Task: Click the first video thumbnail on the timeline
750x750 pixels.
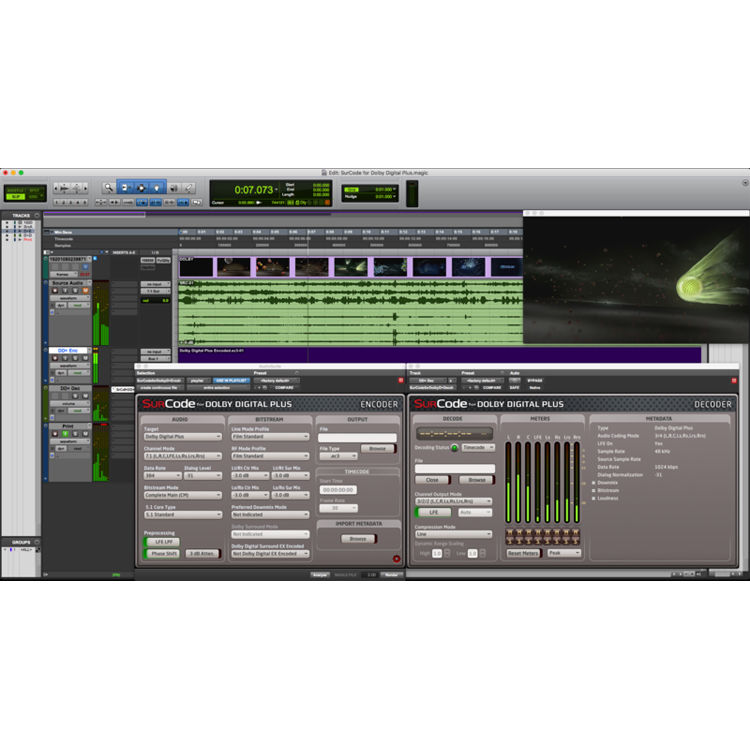Action: click(x=196, y=267)
